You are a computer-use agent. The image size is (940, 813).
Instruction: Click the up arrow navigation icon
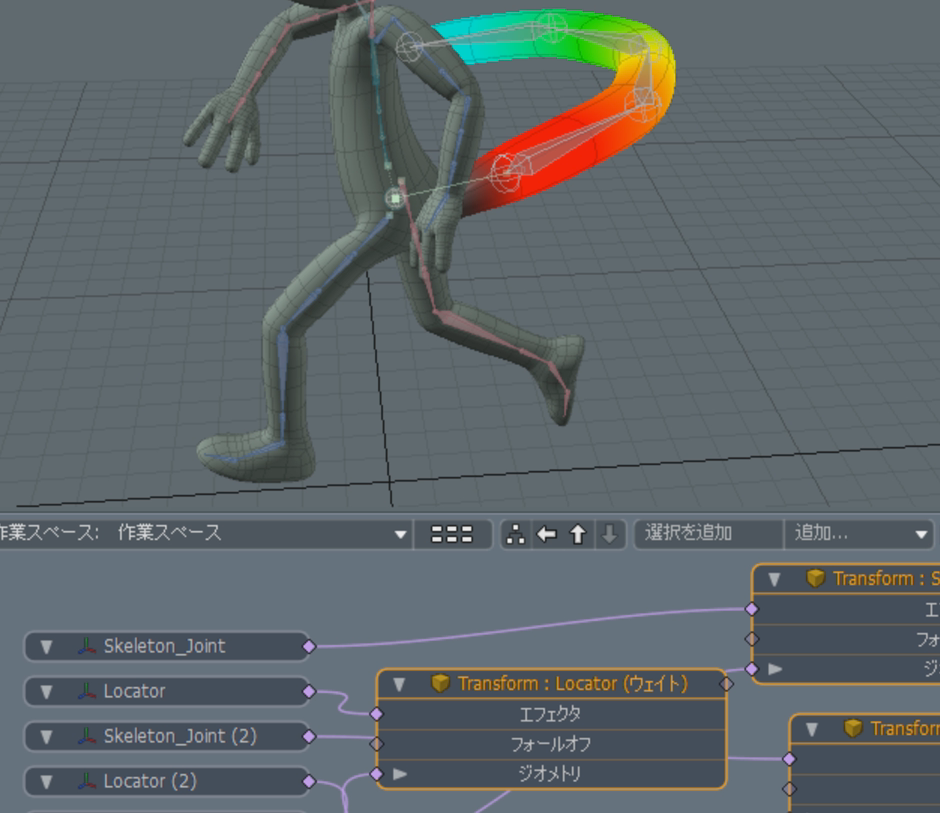point(578,534)
